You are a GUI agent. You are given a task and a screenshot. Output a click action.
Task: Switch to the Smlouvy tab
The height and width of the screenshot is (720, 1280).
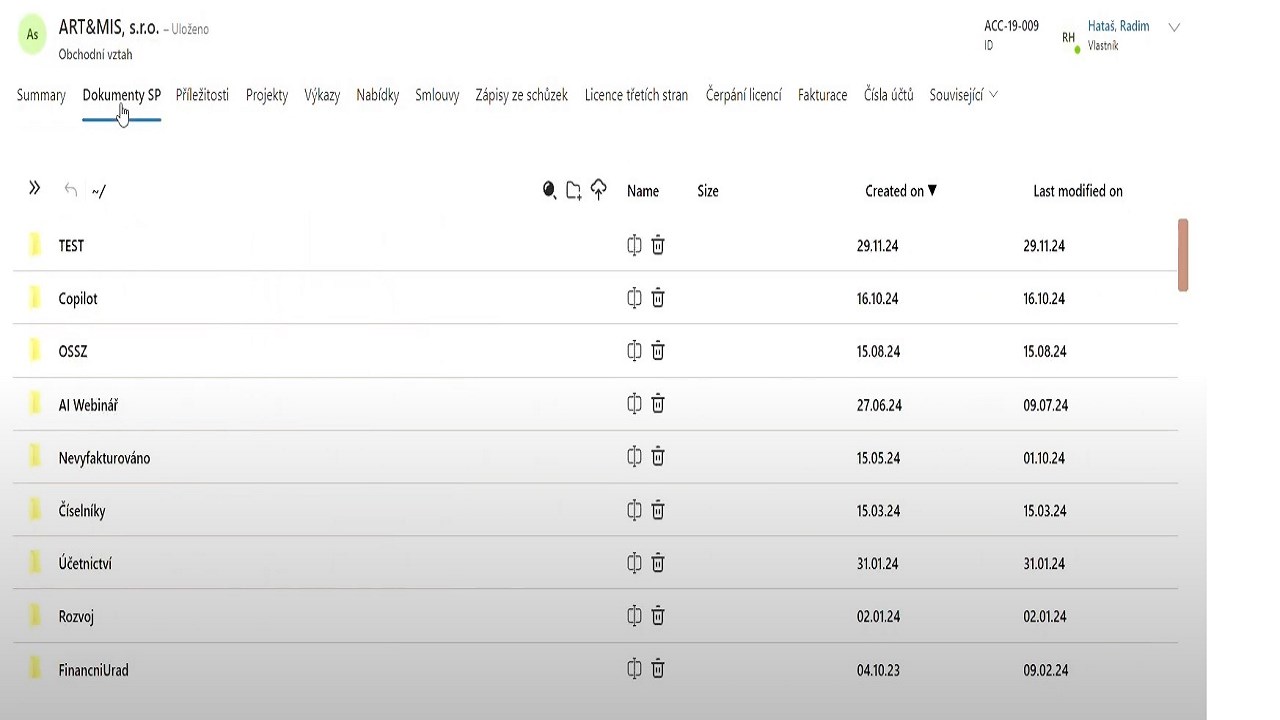pos(437,95)
